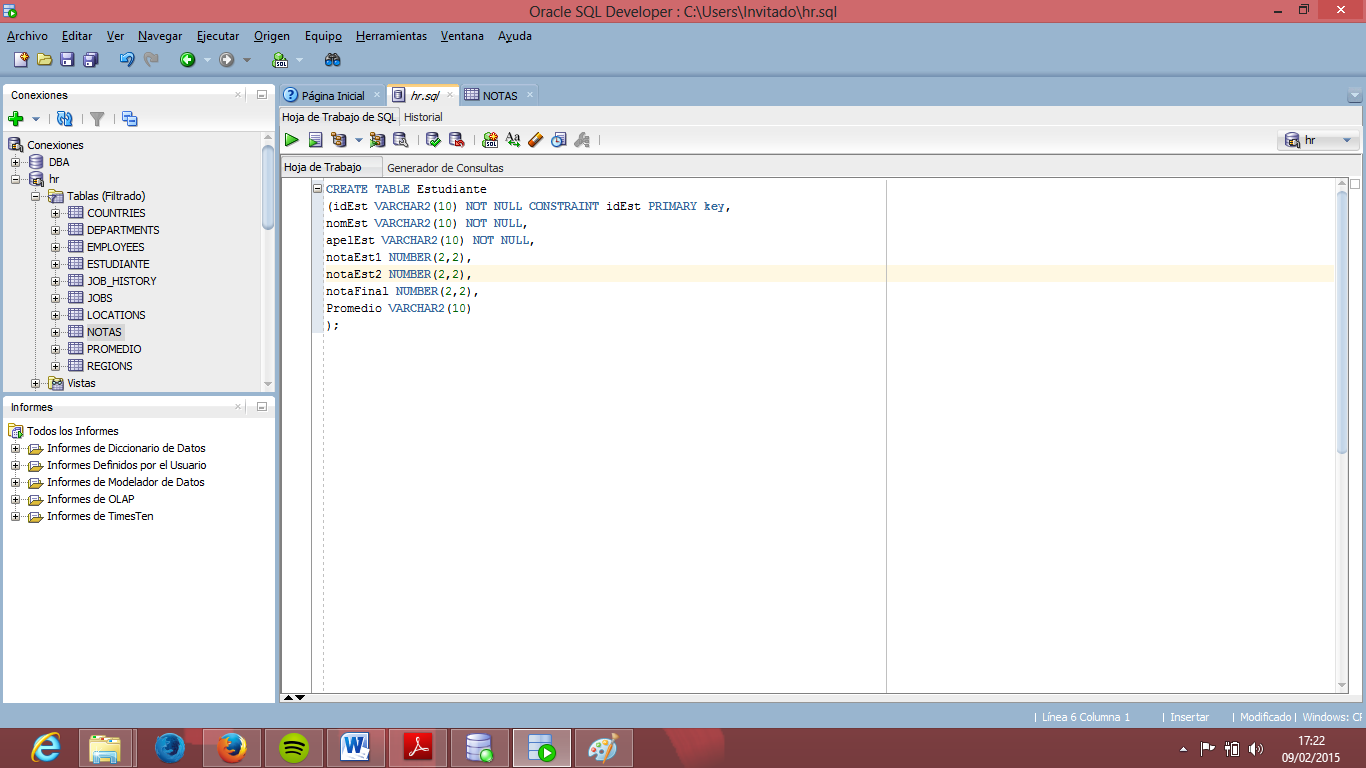The width and height of the screenshot is (1366, 768).
Task: Select the NOTAS table in the tree
Action: click(103, 331)
